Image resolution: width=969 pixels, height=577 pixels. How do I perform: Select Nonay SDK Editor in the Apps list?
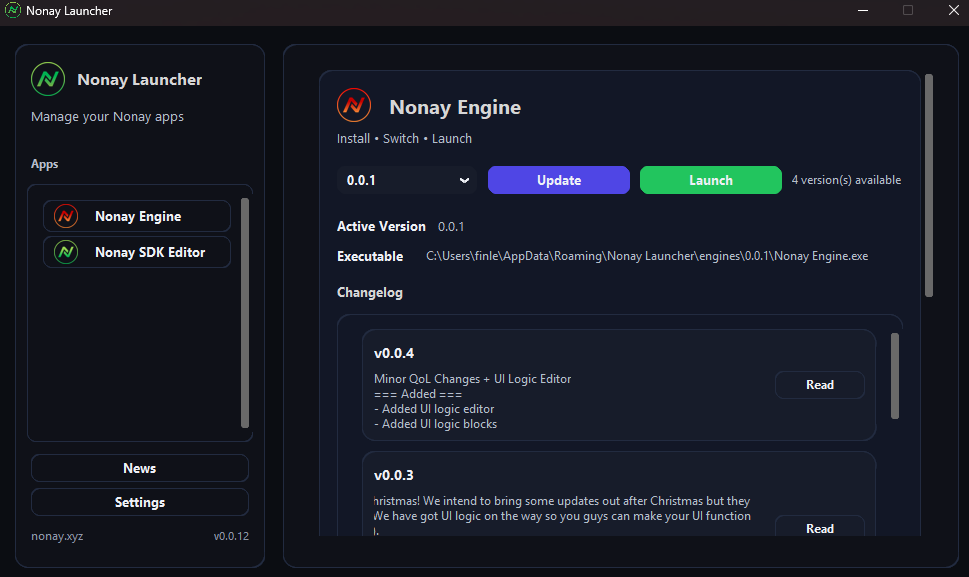pyautogui.click(x=137, y=252)
